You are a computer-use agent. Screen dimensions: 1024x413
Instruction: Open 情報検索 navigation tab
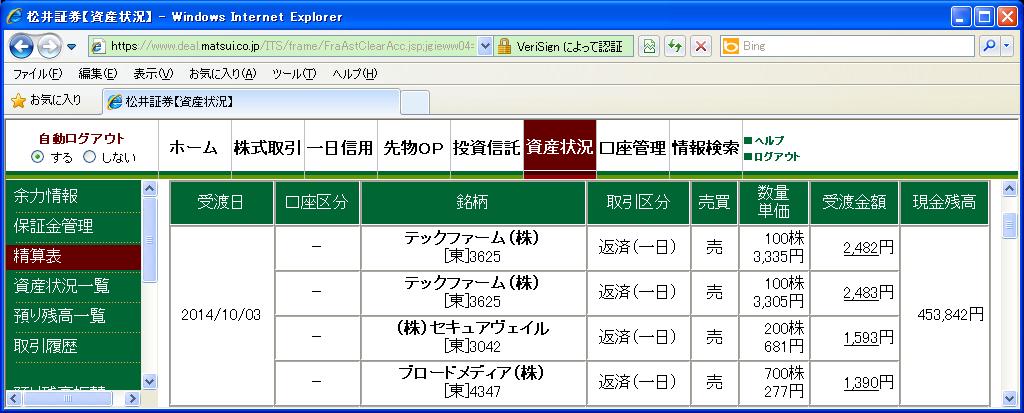(x=706, y=148)
